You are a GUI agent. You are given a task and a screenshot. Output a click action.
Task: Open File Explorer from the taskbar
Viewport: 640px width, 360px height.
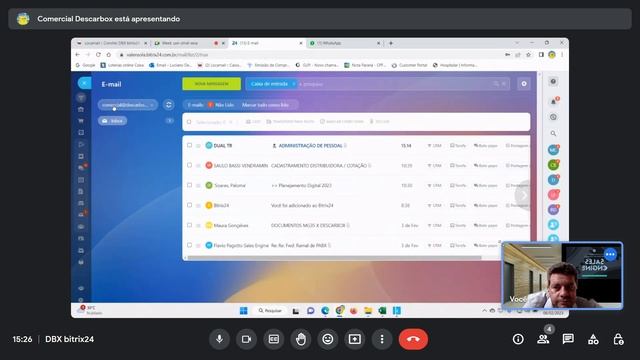tap(368, 311)
